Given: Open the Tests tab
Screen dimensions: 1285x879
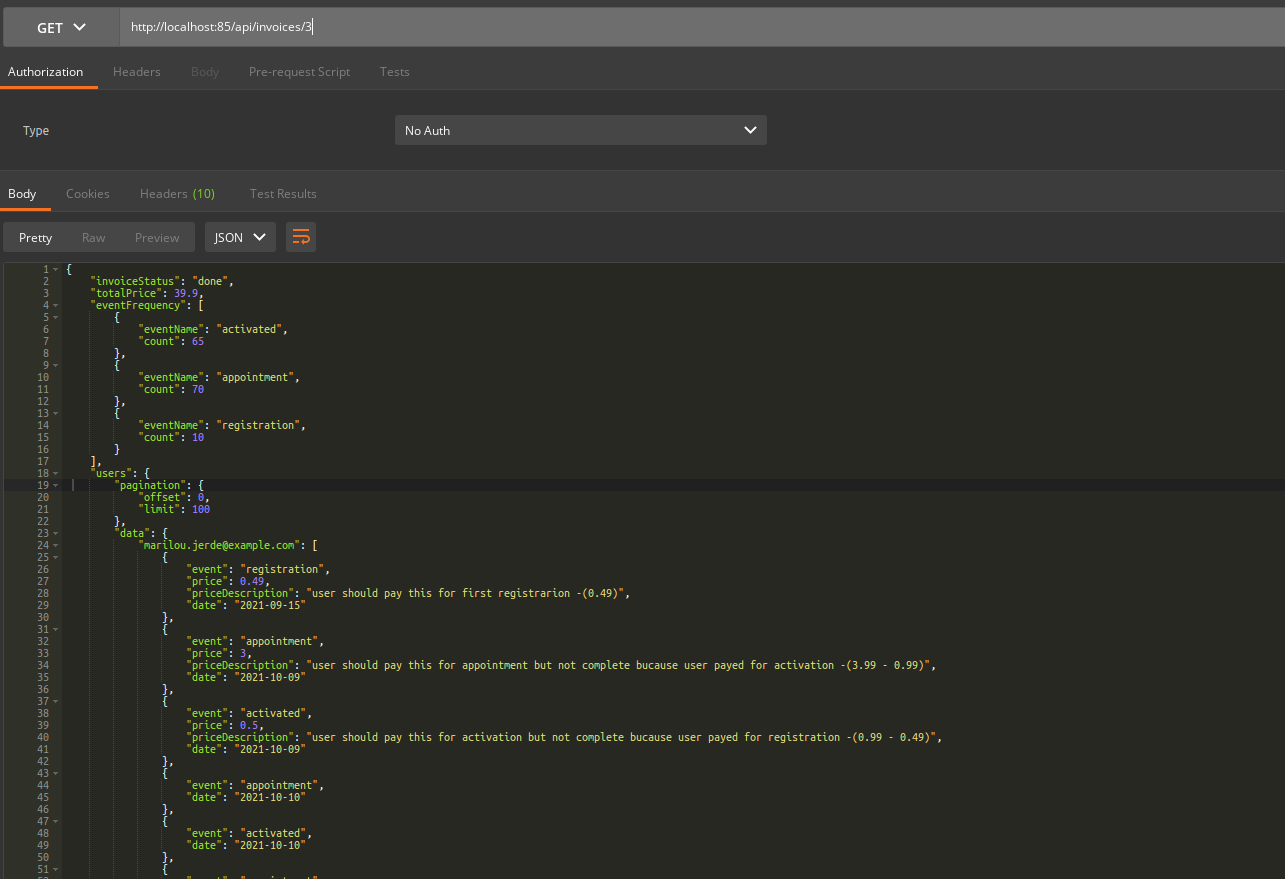Looking at the screenshot, I should pyautogui.click(x=395, y=72).
